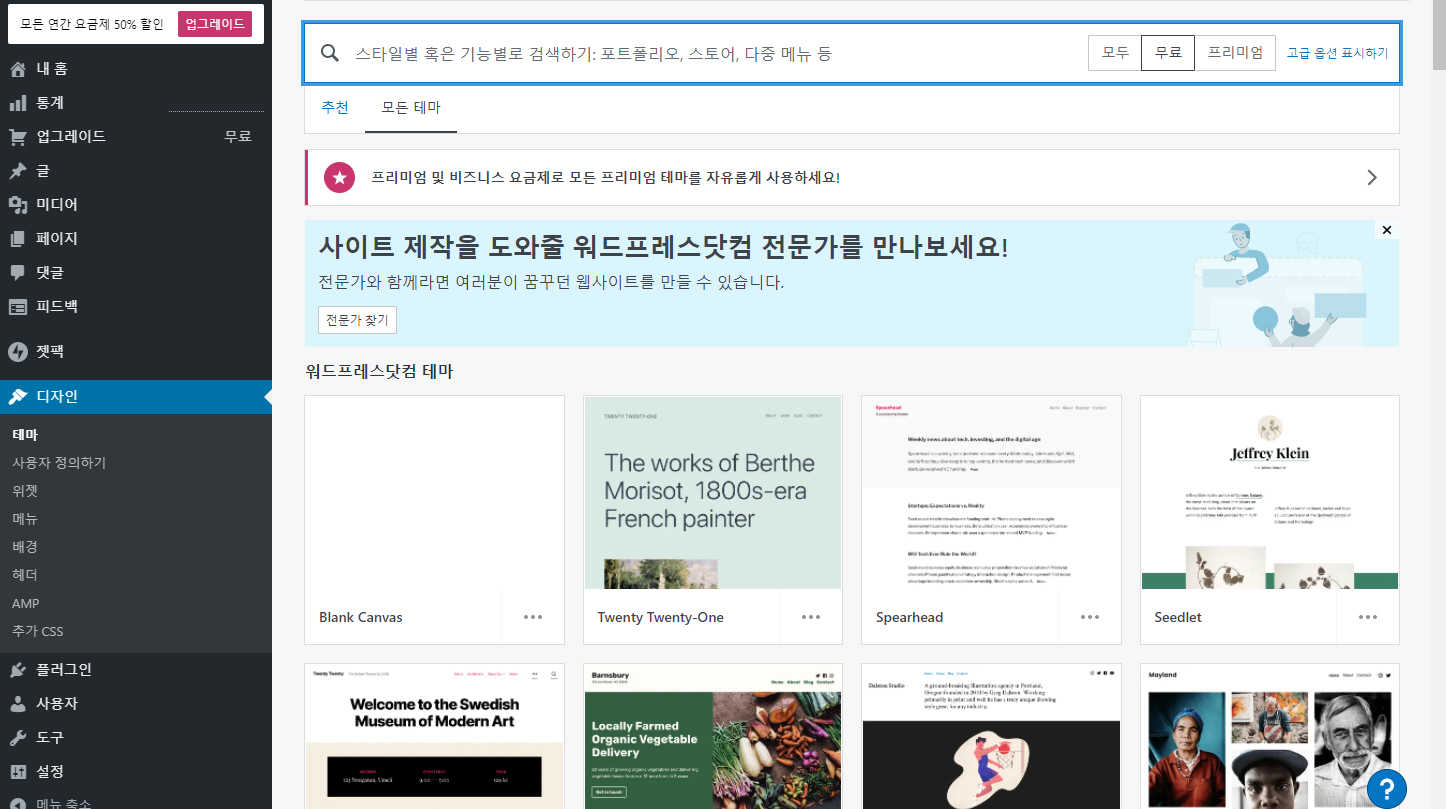Select the 모두 (All) filter

(1115, 53)
